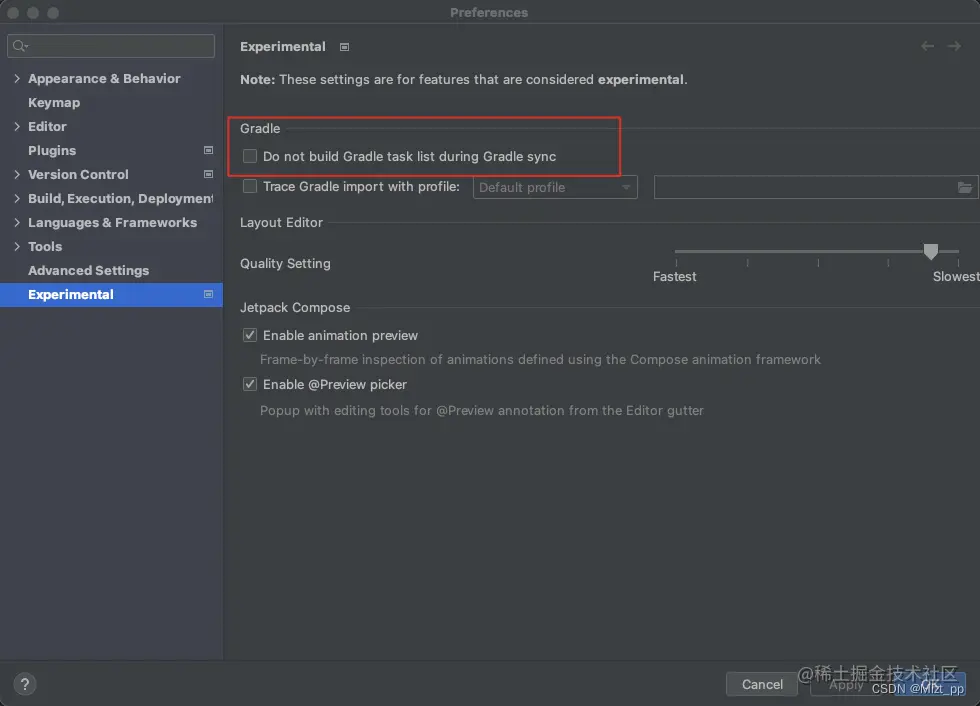The image size is (980, 706).
Task: Click the project-level icon beside Plugins
Action: [x=208, y=151]
